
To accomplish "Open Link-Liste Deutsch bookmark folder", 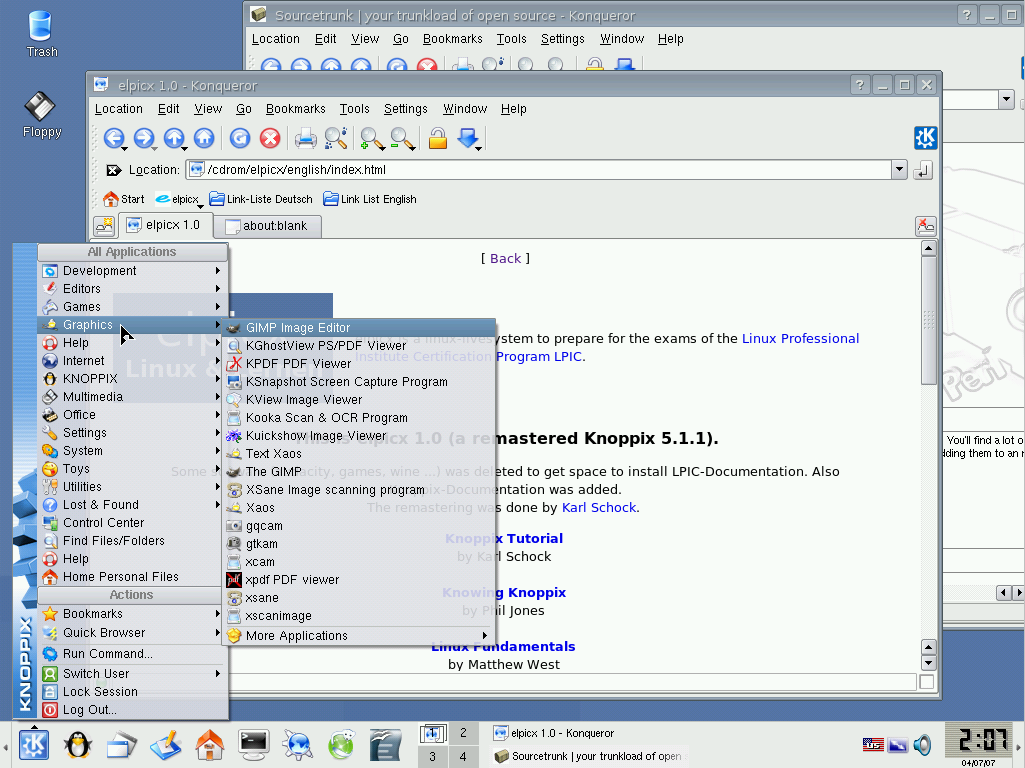I will (x=261, y=199).
